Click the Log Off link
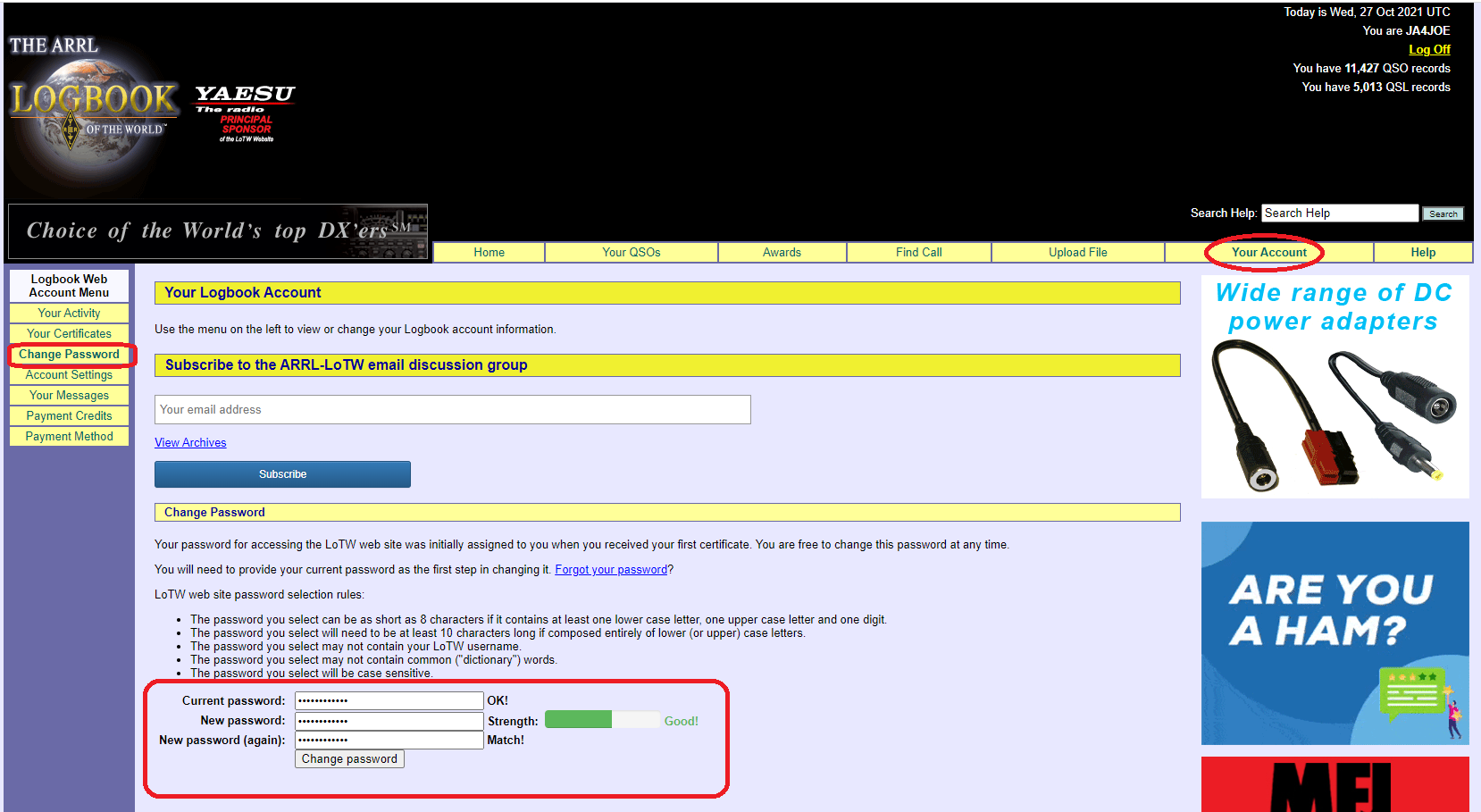The image size is (1481, 812). (1429, 50)
